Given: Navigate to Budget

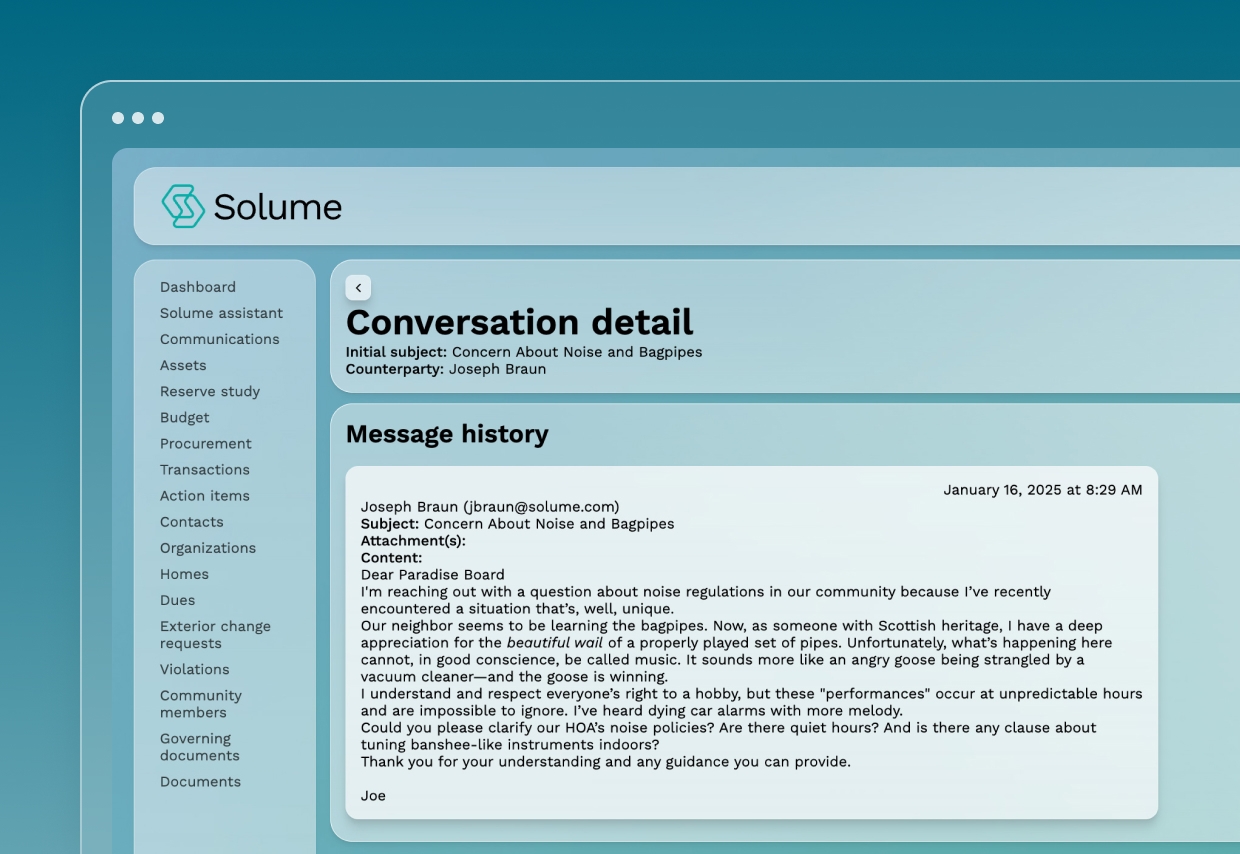Looking at the screenshot, I should coord(185,417).
